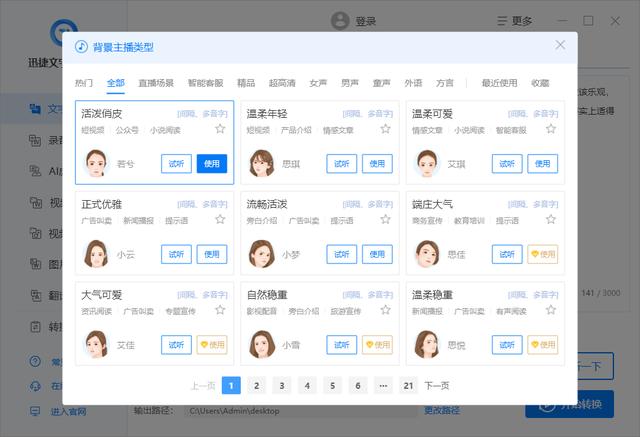Toggle favorite star on 端庄大气 card

pos(551,220)
